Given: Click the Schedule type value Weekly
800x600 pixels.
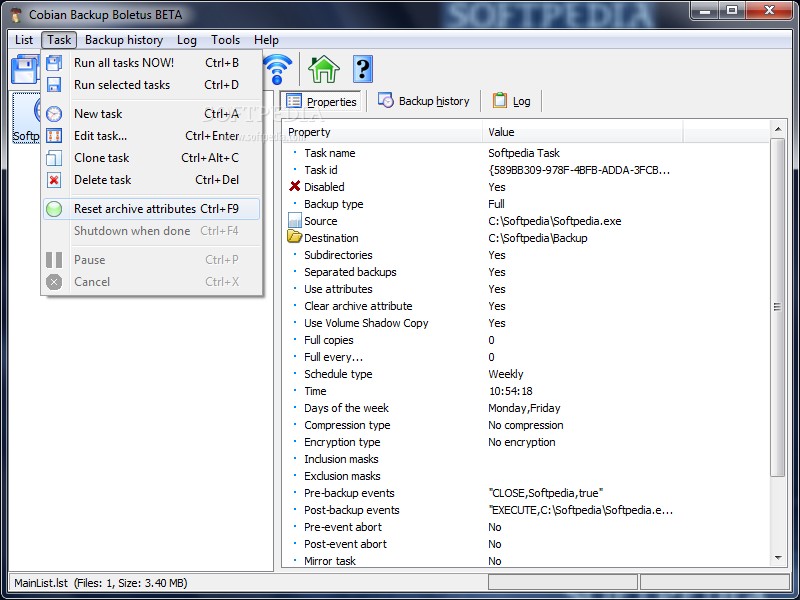Looking at the screenshot, I should point(506,374).
